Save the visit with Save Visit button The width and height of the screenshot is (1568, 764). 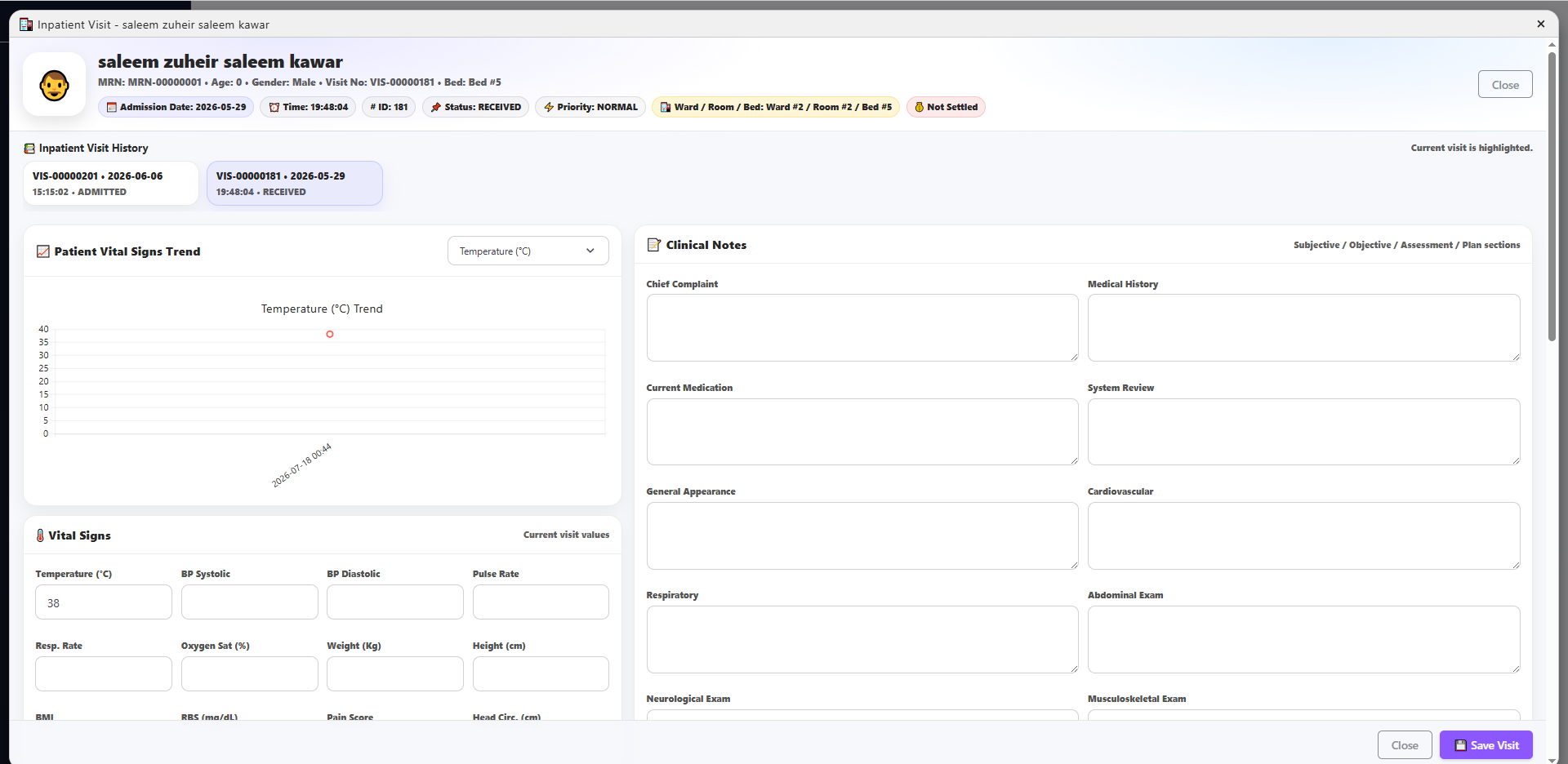click(x=1486, y=745)
